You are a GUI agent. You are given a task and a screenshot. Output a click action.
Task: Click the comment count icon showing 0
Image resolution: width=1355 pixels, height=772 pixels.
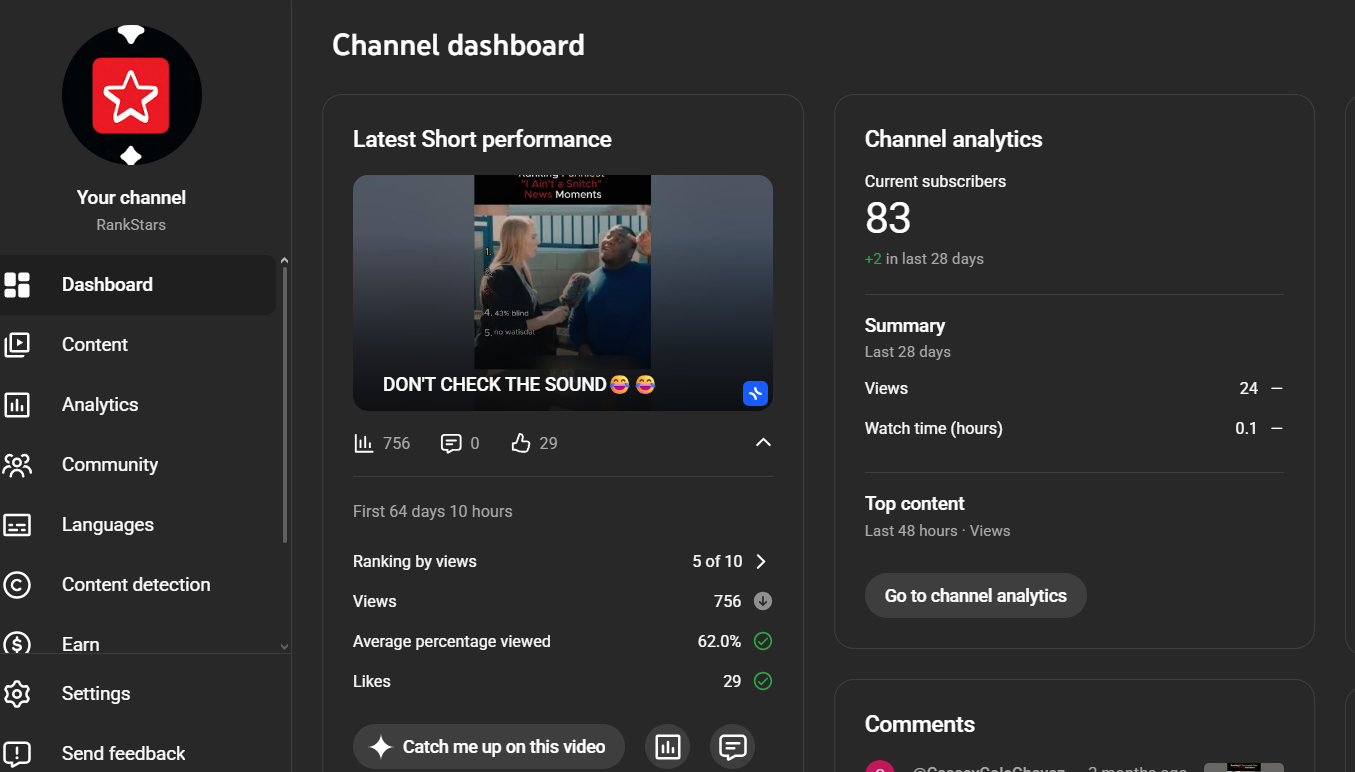pos(460,443)
